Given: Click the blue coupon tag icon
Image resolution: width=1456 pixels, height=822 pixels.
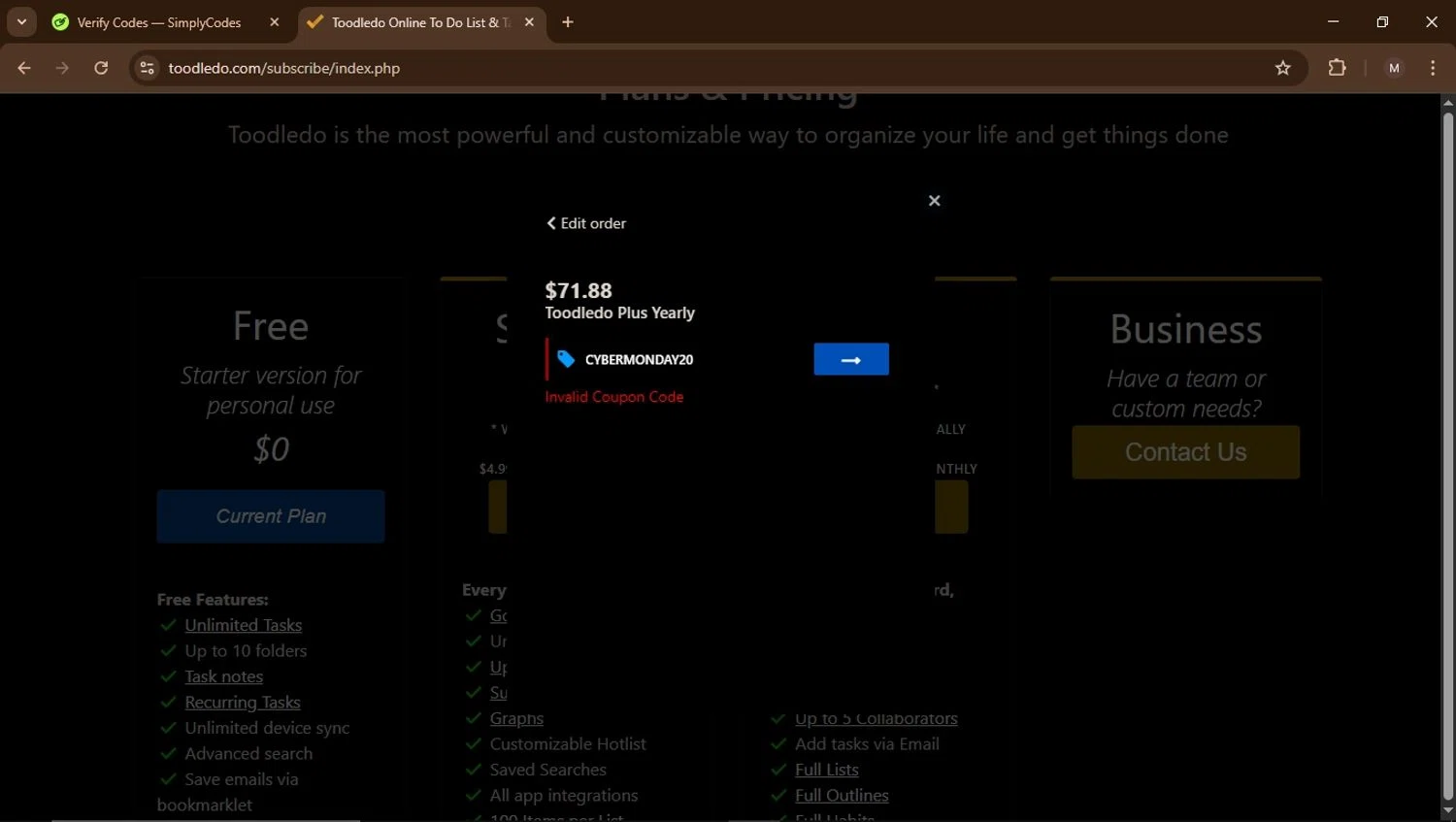Looking at the screenshot, I should [x=566, y=359].
